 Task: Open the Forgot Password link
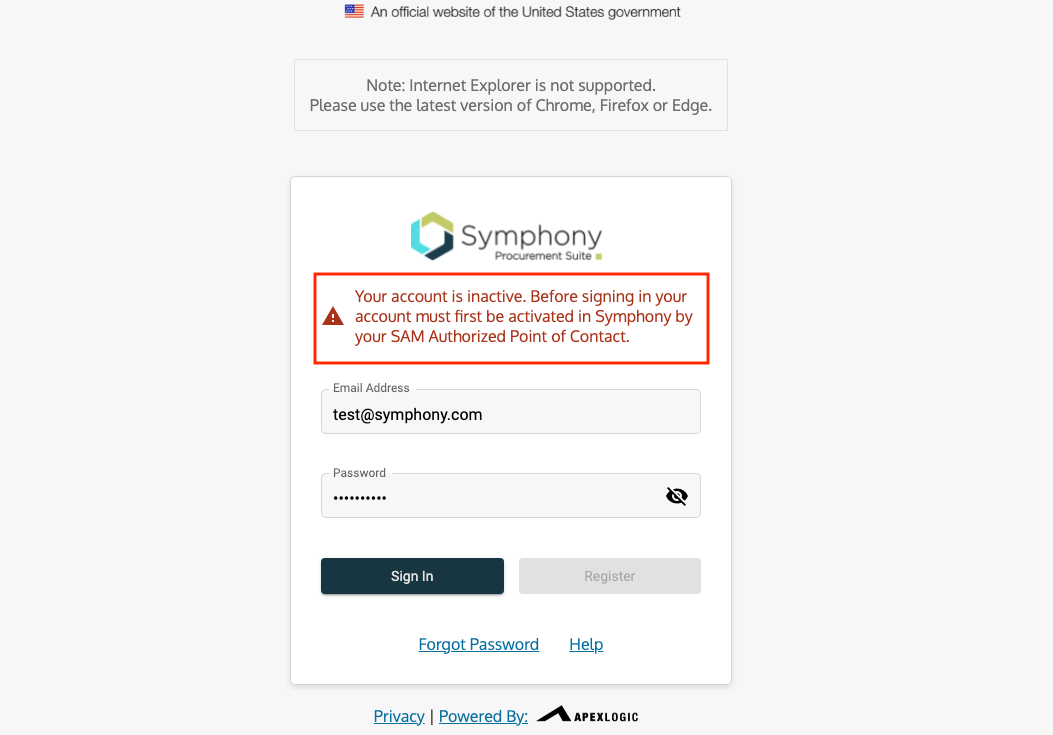click(478, 644)
